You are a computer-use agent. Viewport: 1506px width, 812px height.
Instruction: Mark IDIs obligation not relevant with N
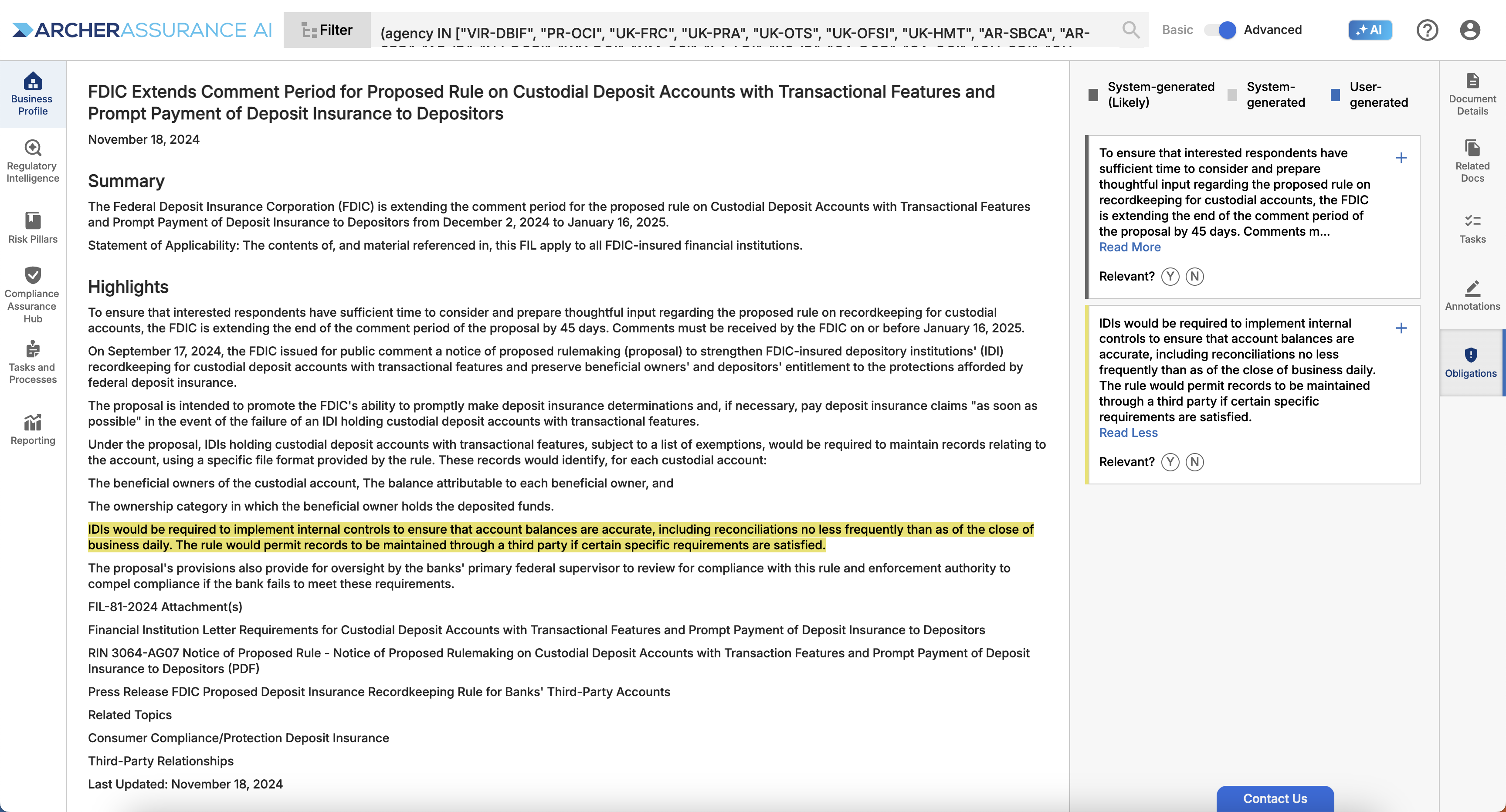tap(1194, 463)
